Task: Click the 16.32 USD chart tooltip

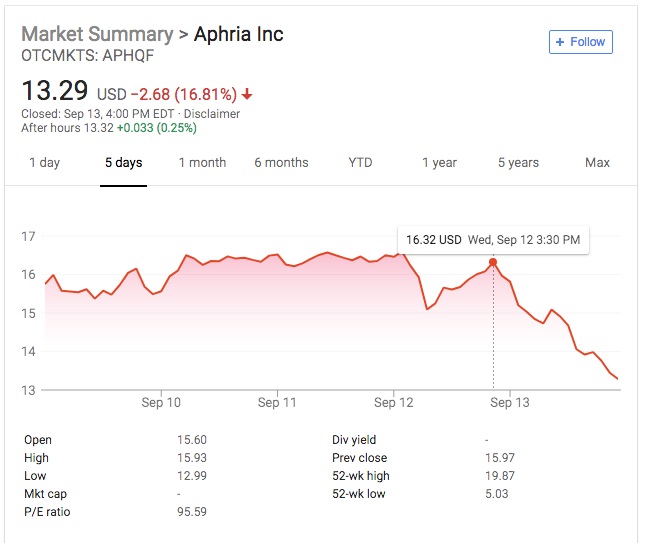Action: point(493,240)
